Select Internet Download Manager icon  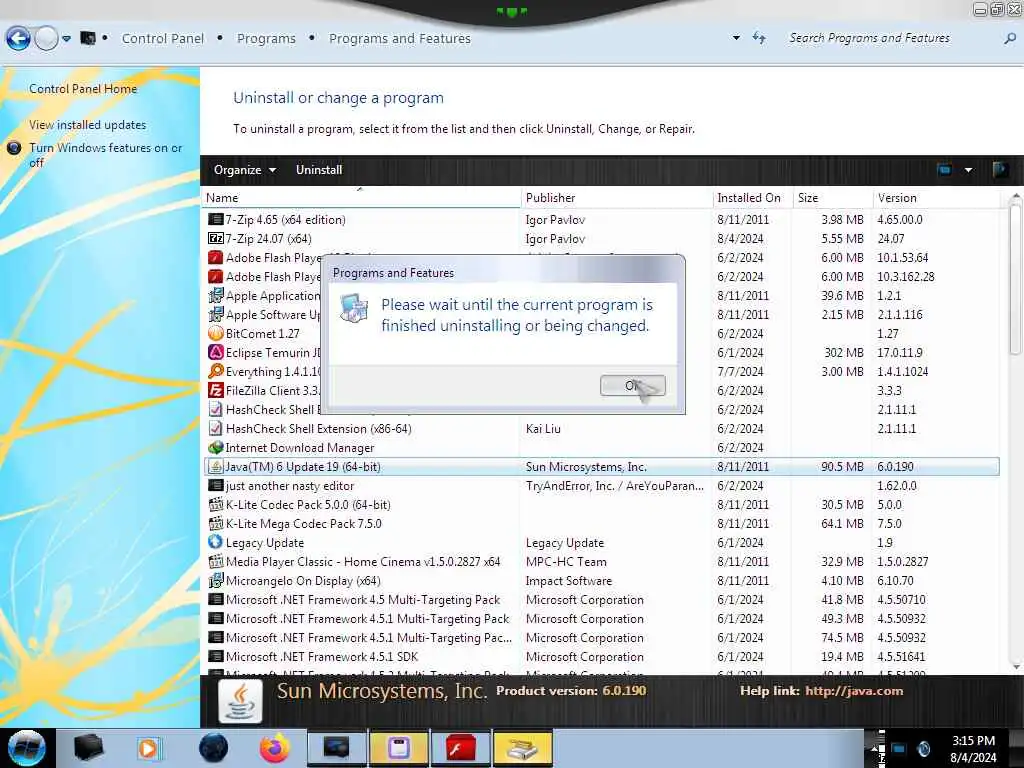click(216, 447)
